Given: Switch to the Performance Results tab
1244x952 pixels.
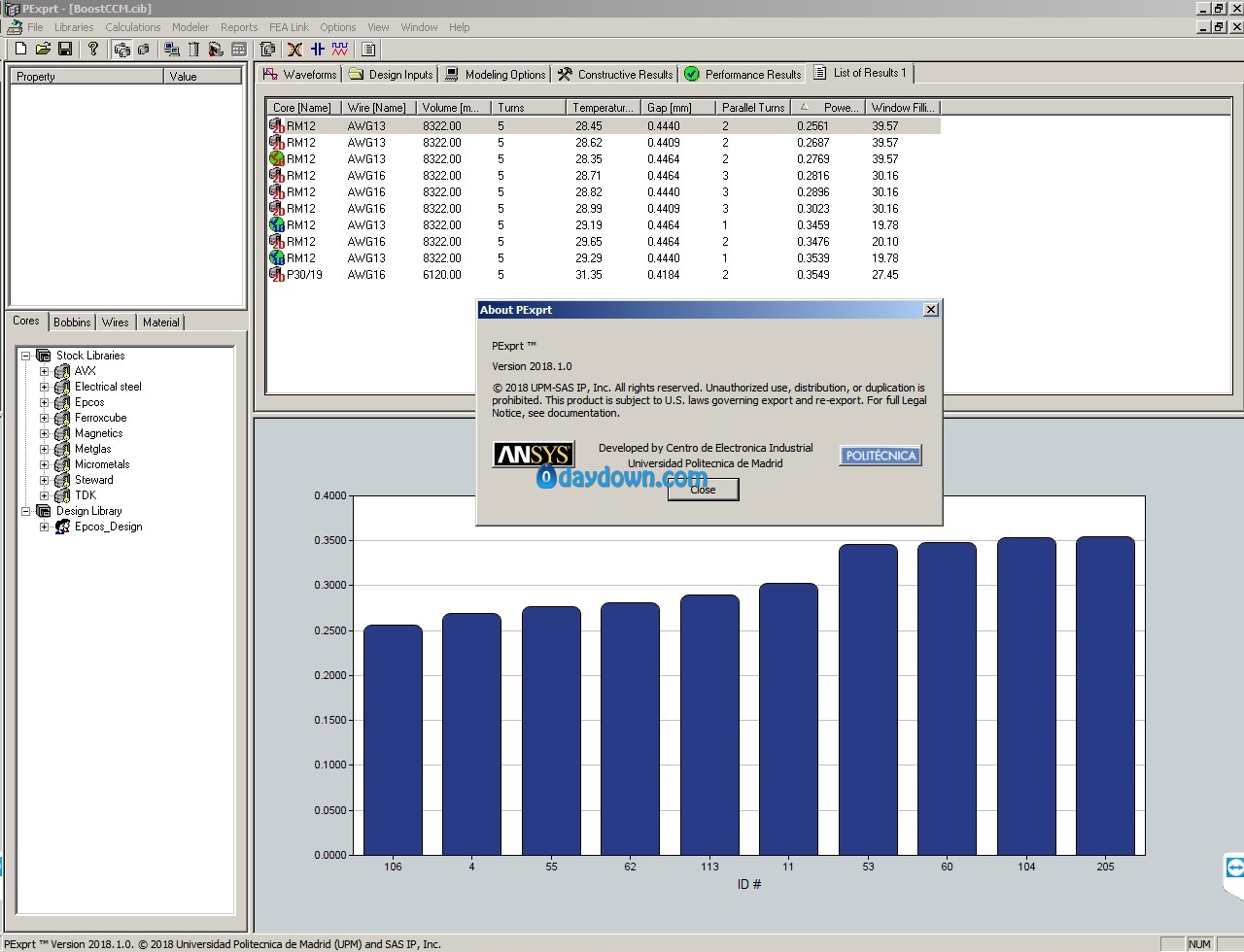Looking at the screenshot, I should coord(743,75).
